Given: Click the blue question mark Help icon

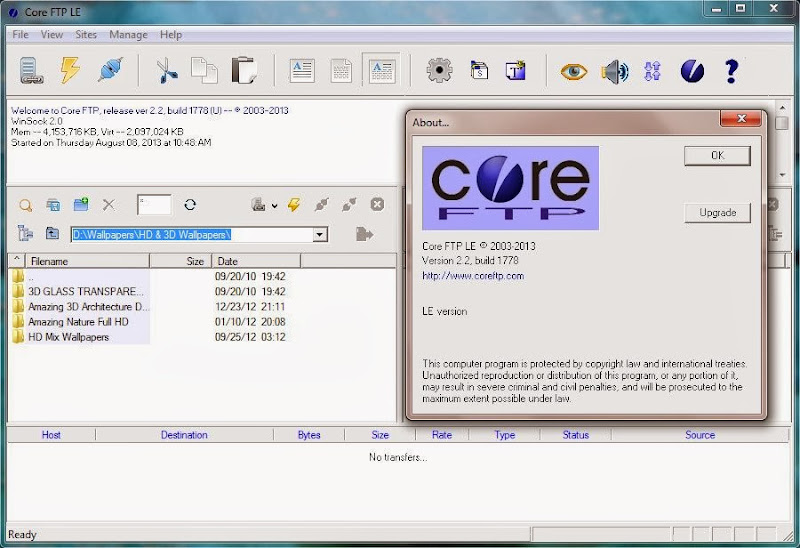Looking at the screenshot, I should (x=732, y=71).
